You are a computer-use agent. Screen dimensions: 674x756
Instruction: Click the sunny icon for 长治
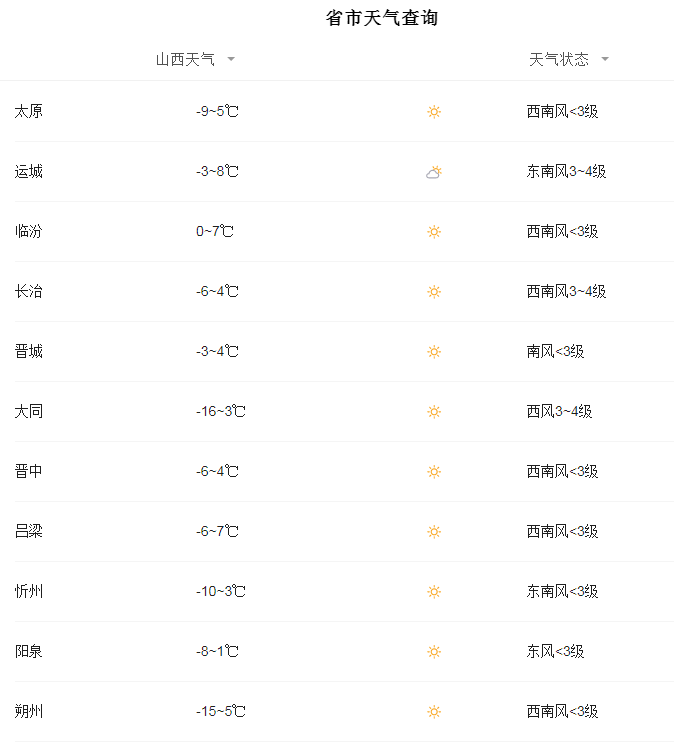click(434, 292)
